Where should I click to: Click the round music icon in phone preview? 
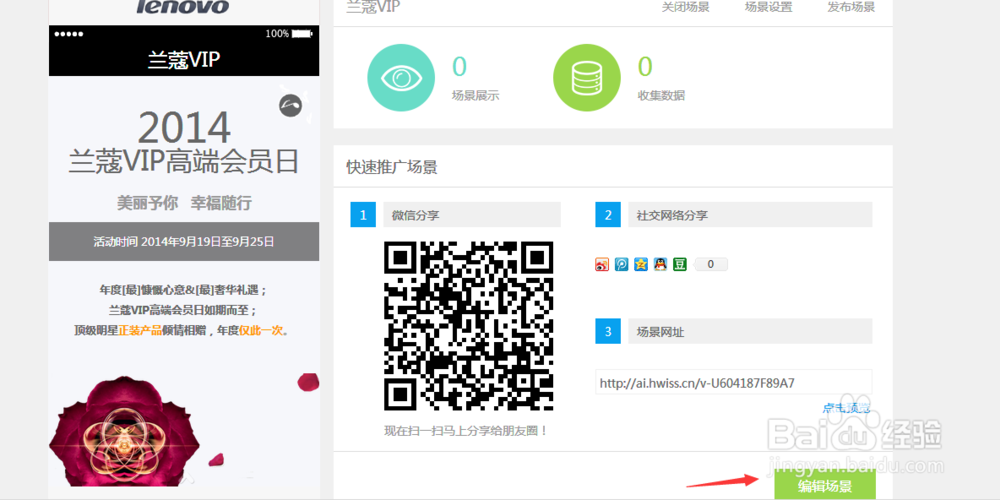290,105
